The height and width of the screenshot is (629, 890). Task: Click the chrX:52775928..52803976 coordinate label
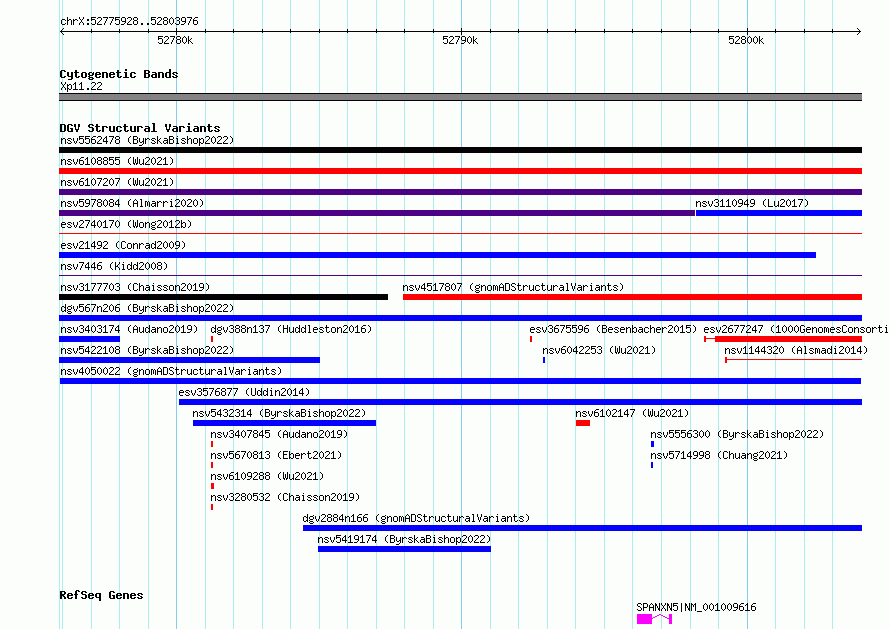point(129,21)
